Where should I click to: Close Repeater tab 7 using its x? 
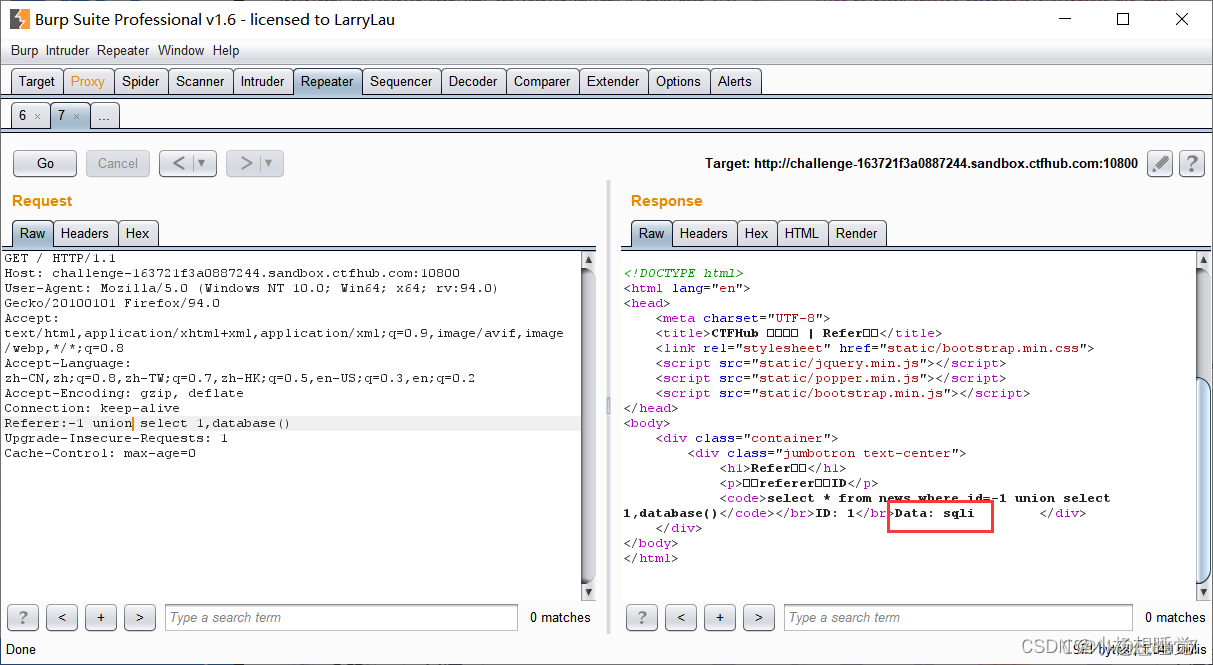pyautogui.click(x=76, y=116)
